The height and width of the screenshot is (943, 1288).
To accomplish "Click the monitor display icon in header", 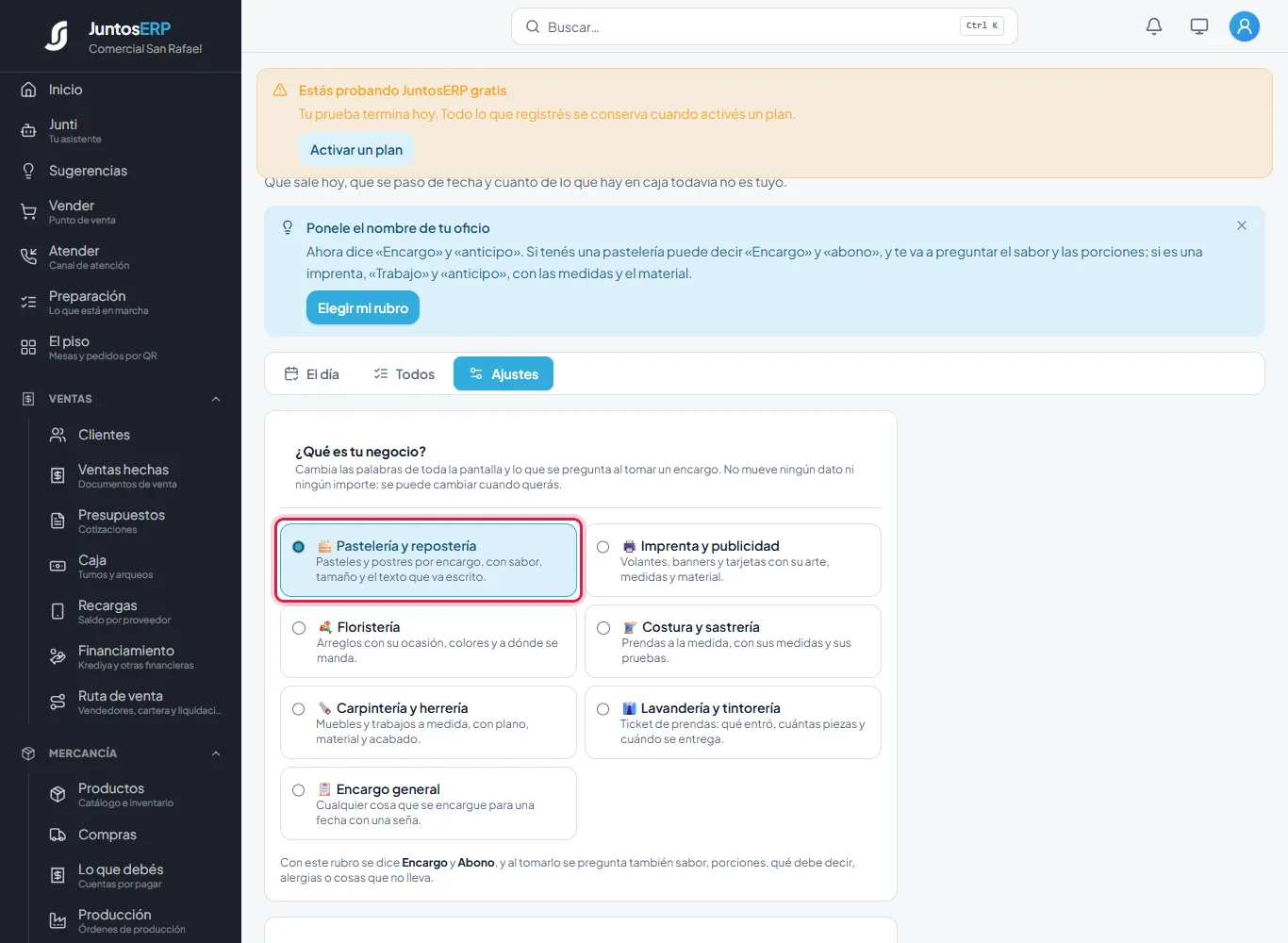I will 1199,26.
